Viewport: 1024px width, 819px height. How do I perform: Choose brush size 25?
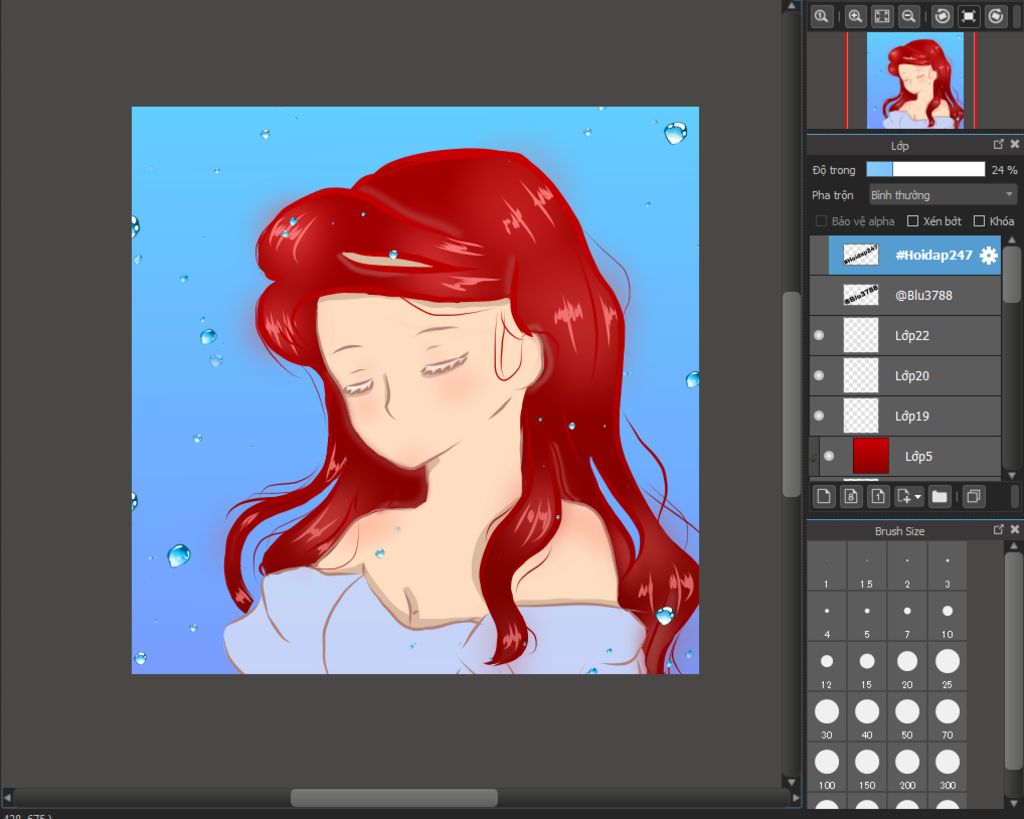pyautogui.click(x=947, y=667)
